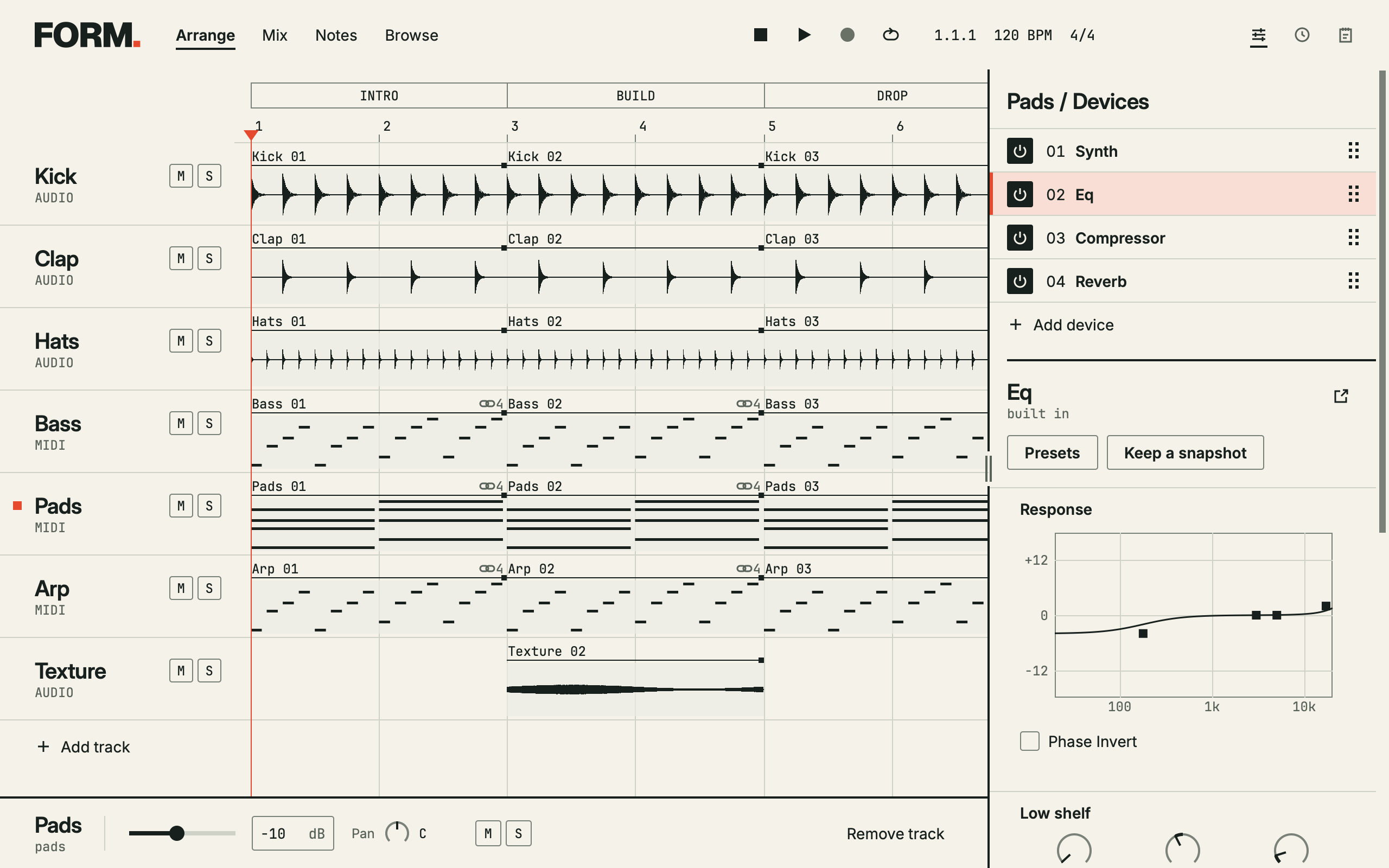
Task: Click the Pads volume dB input field
Action: [x=293, y=834]
